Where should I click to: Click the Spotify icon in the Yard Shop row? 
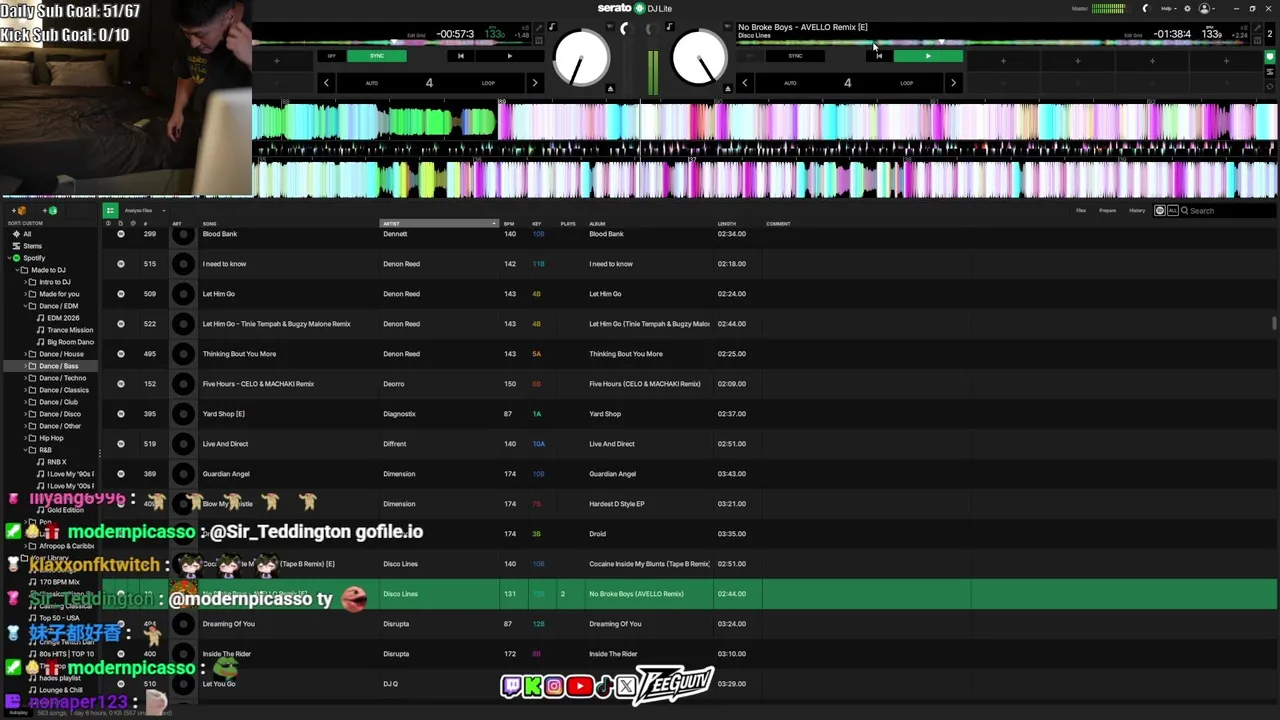[x=121, y=414]
